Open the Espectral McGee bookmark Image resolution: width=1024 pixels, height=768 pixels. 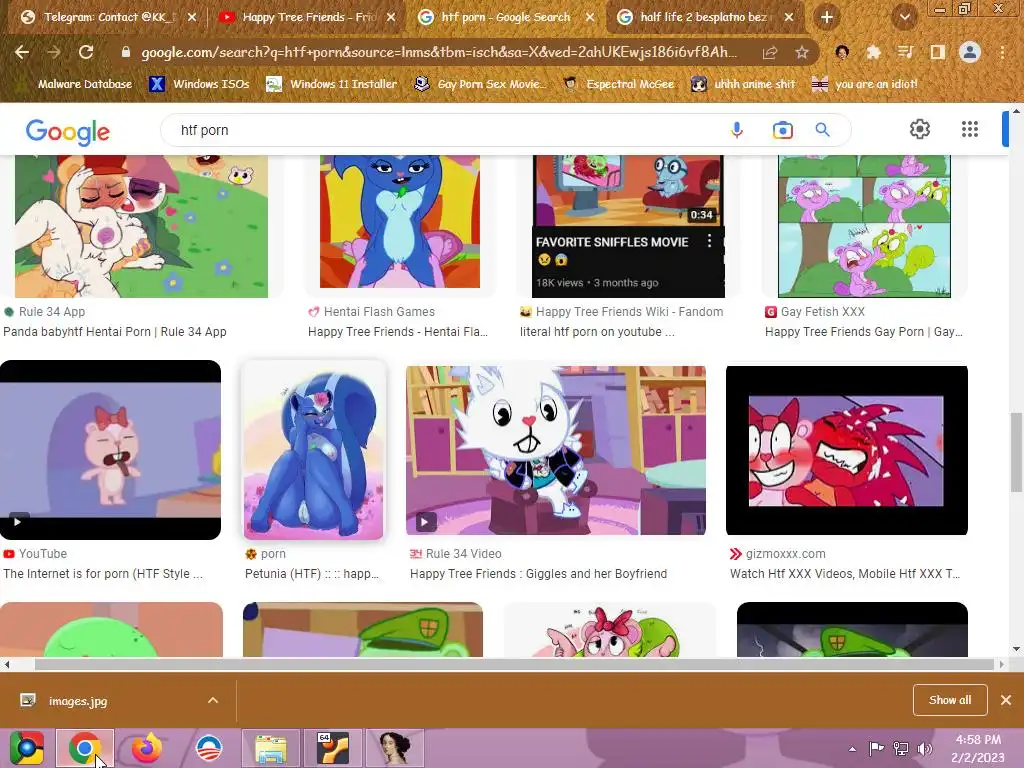click(x=619, y=84)
